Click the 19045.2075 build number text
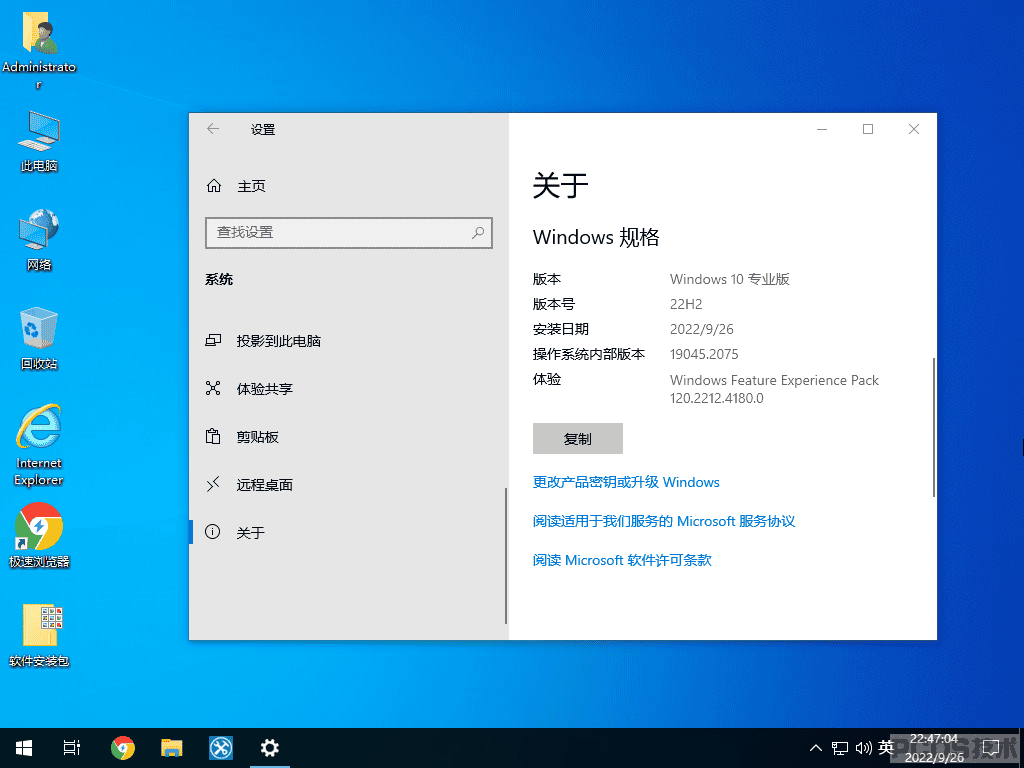Screen dimensions: 1024x768 point(704,355)
